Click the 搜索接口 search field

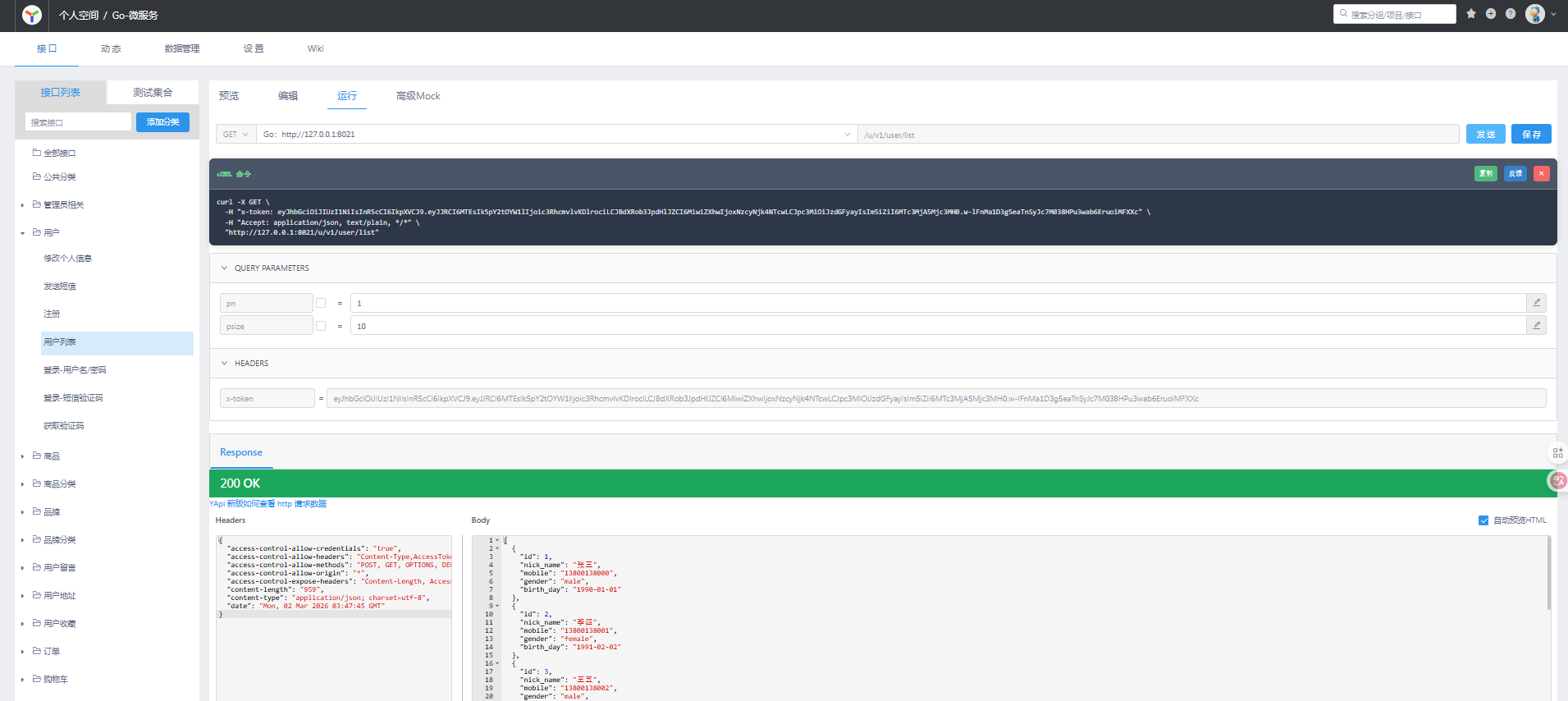tap(78, 122)
